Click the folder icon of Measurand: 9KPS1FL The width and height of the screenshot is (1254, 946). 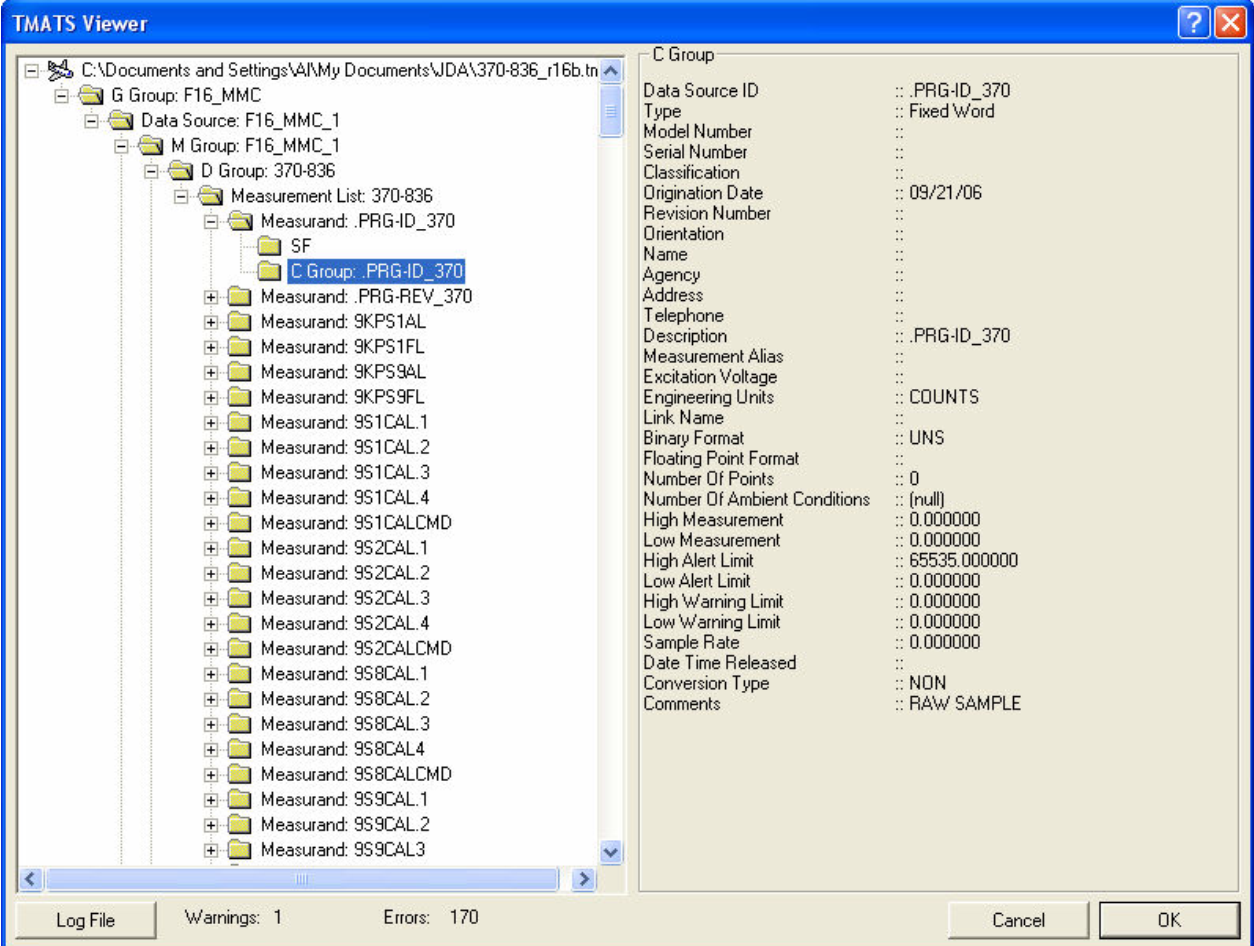tap(240, 347)
